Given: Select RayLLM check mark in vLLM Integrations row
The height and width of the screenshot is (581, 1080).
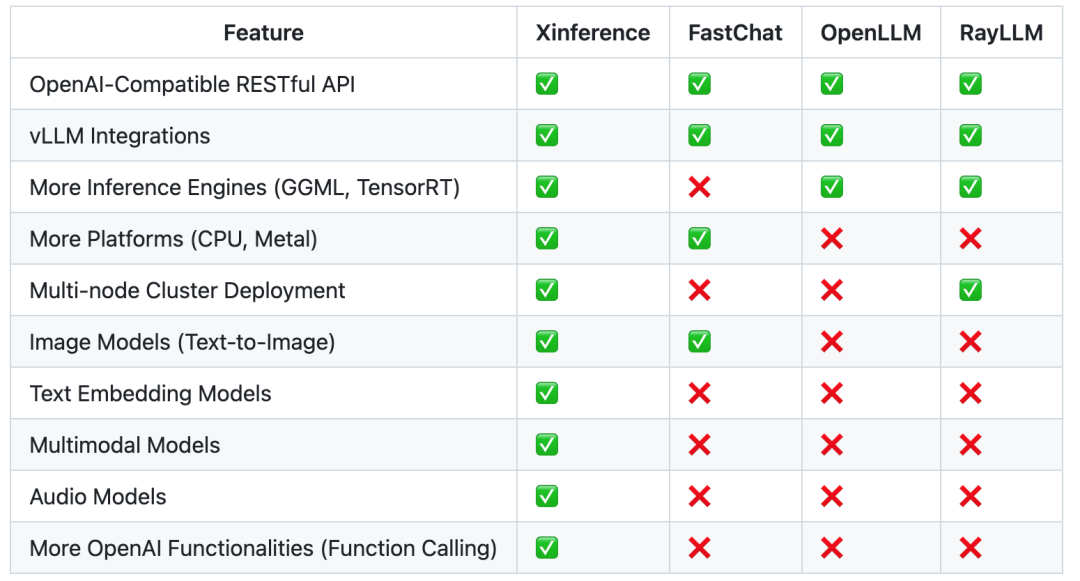Looking at the screenshot, I should pos(970,136).
